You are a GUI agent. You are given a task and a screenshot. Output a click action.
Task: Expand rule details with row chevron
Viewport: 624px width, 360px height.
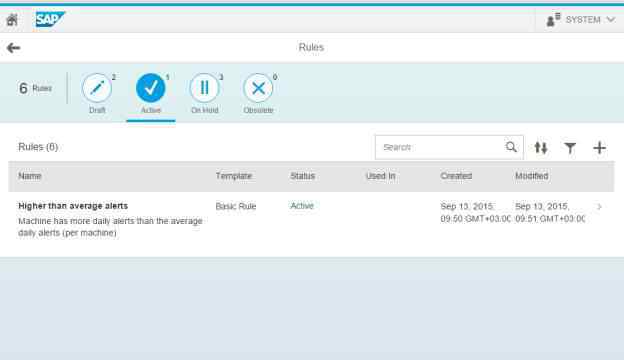pos(599,206)
